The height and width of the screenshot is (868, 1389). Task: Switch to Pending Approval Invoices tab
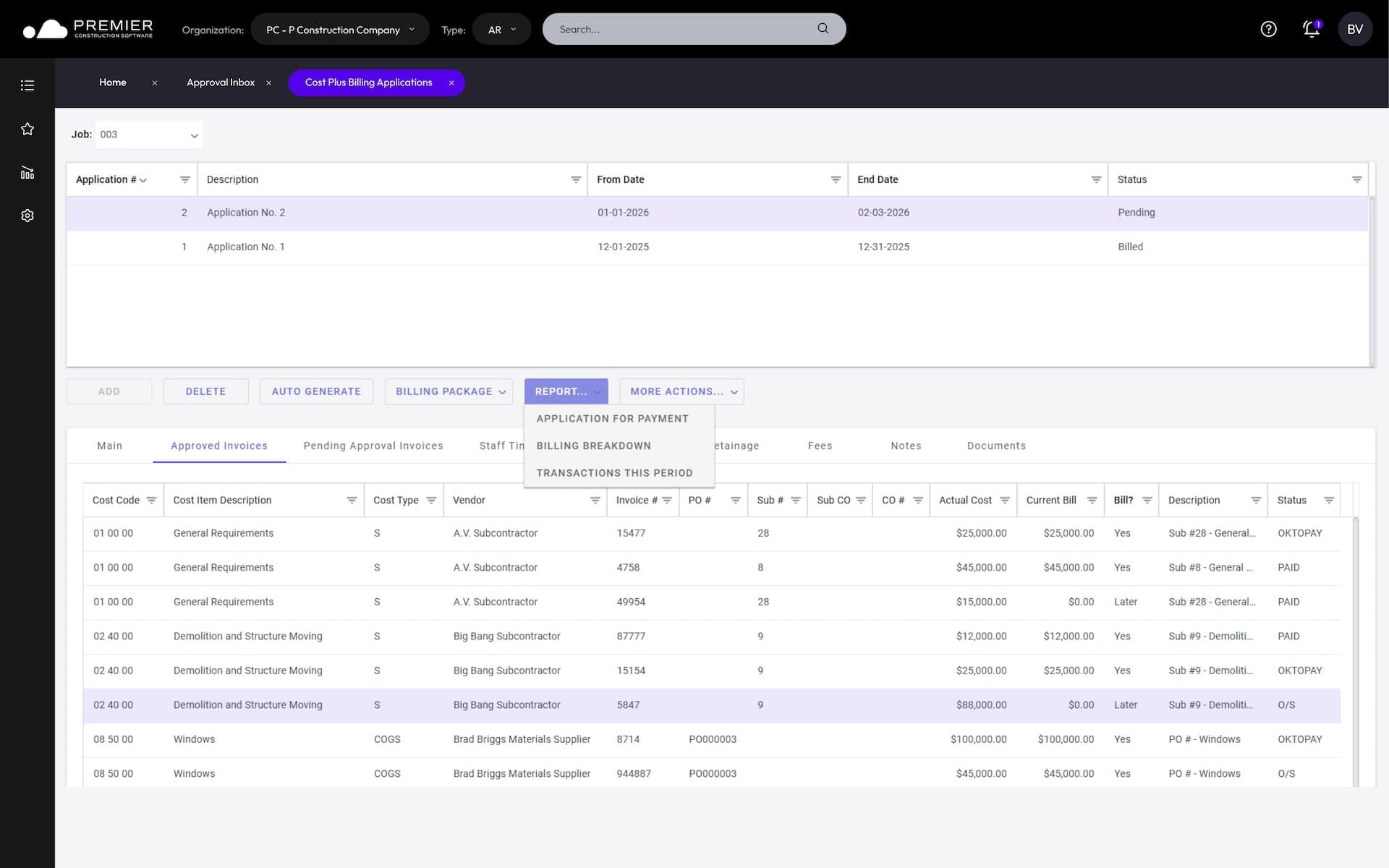373,446
